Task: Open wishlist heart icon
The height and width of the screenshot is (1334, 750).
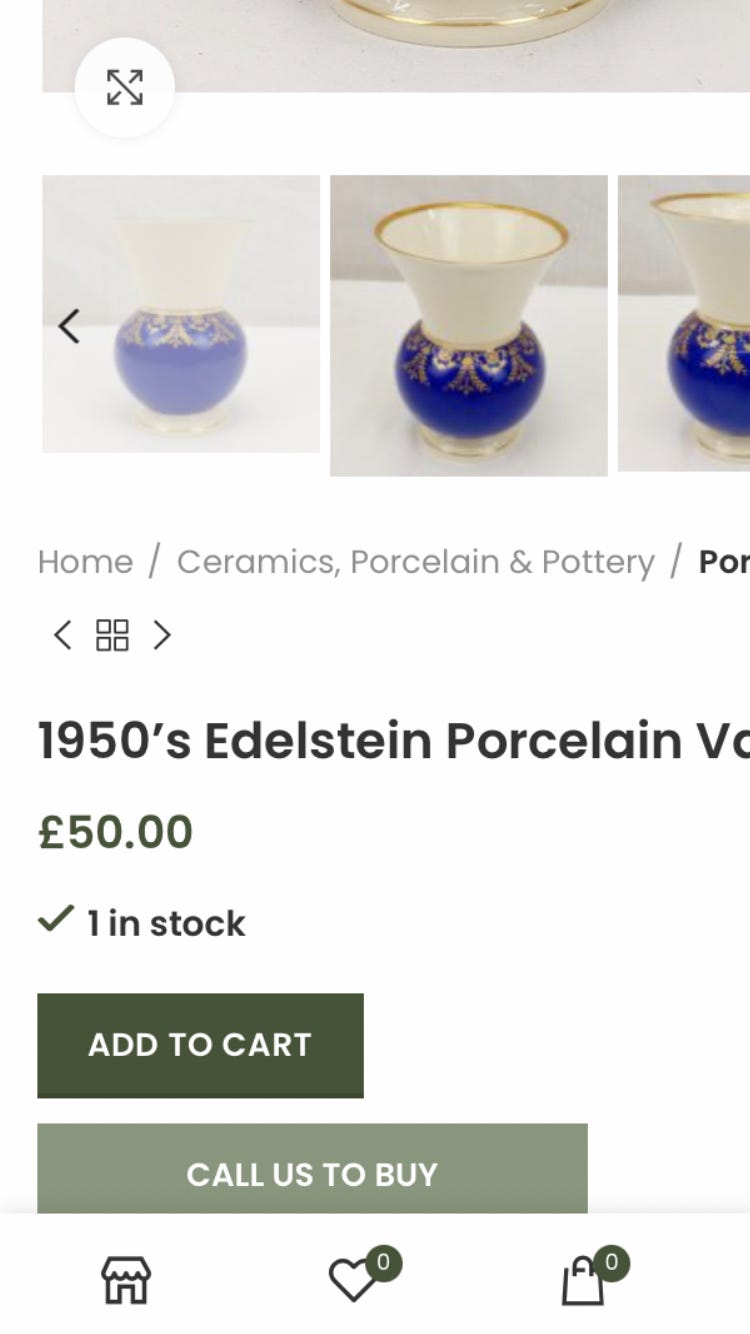Action: (352, 1281)
